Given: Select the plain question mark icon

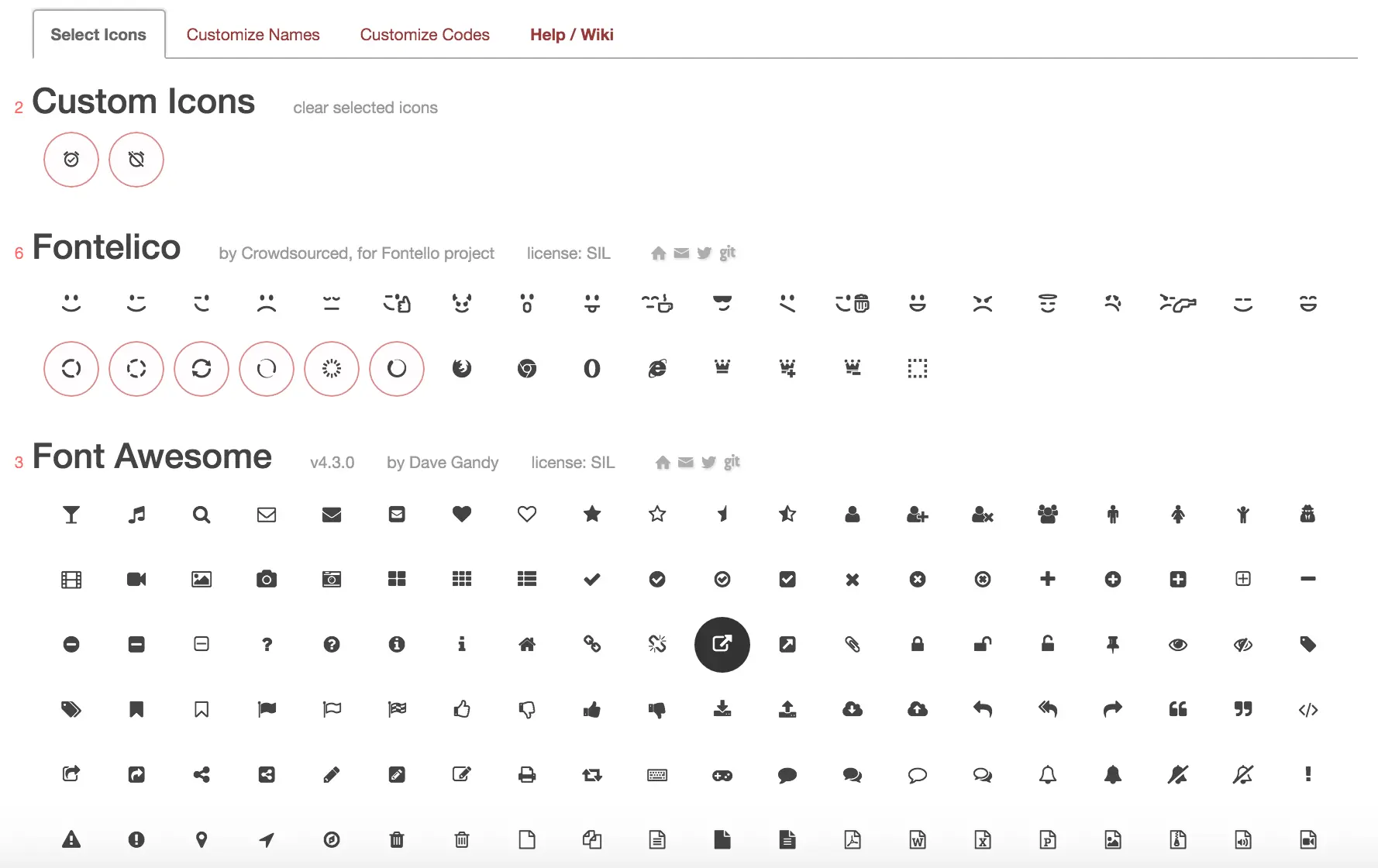Looking at the screenshot, I should point(267,645).
